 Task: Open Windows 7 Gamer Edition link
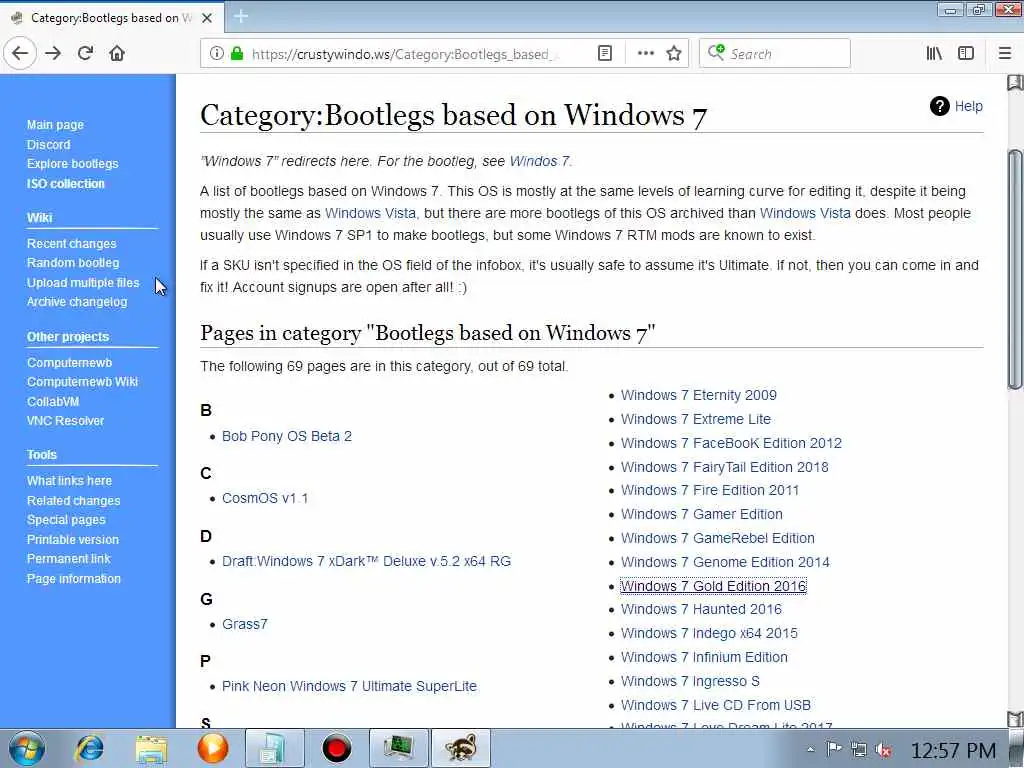click(x=702, y=515)
